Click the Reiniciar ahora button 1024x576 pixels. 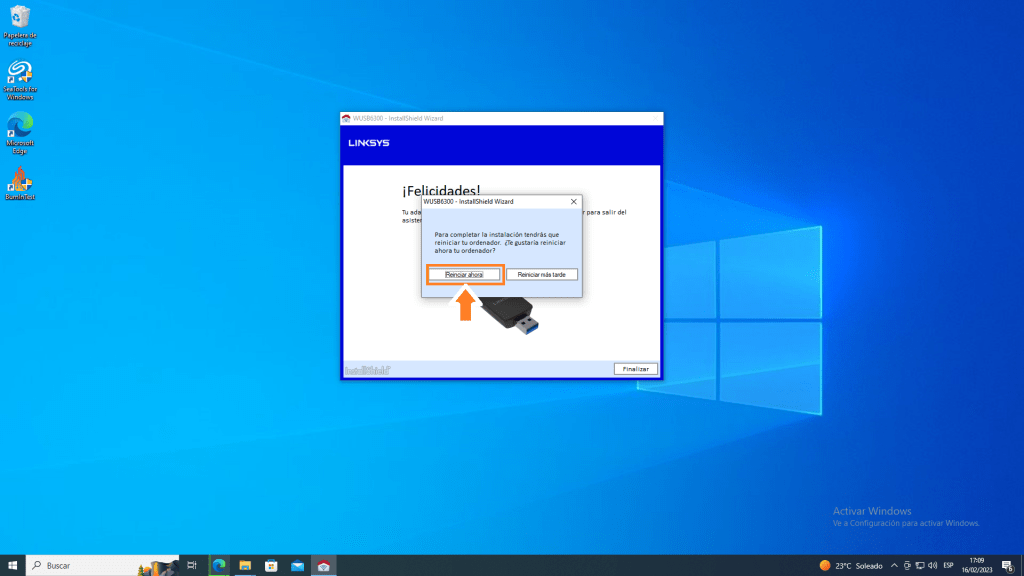(463, 274)
